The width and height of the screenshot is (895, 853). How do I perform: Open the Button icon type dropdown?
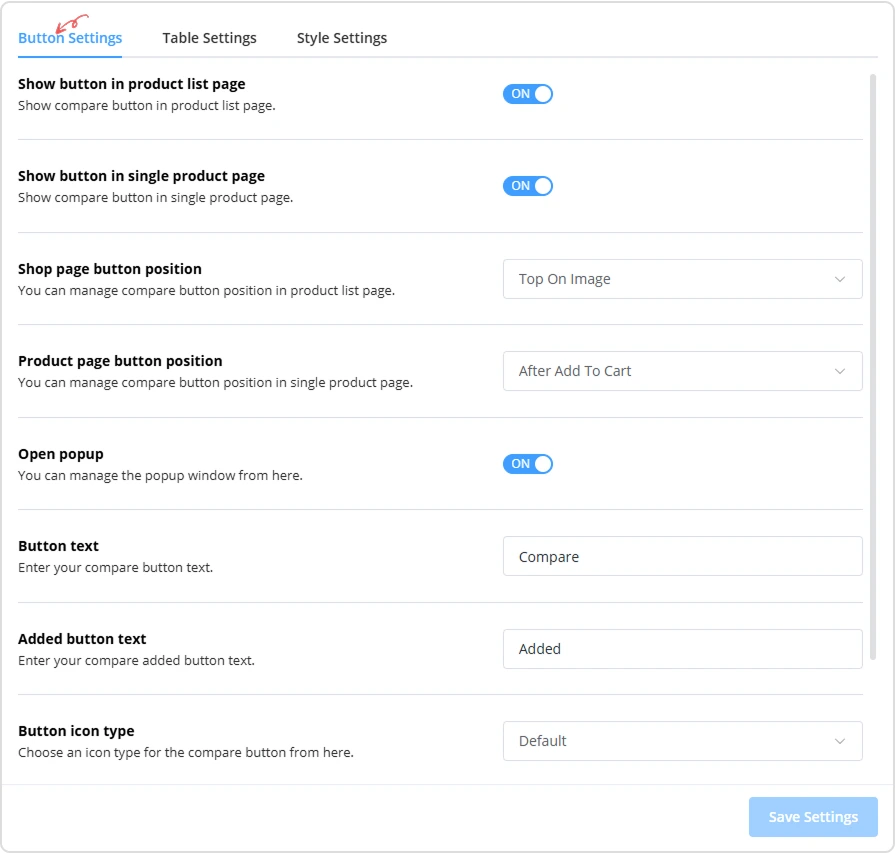coord(683,741)
